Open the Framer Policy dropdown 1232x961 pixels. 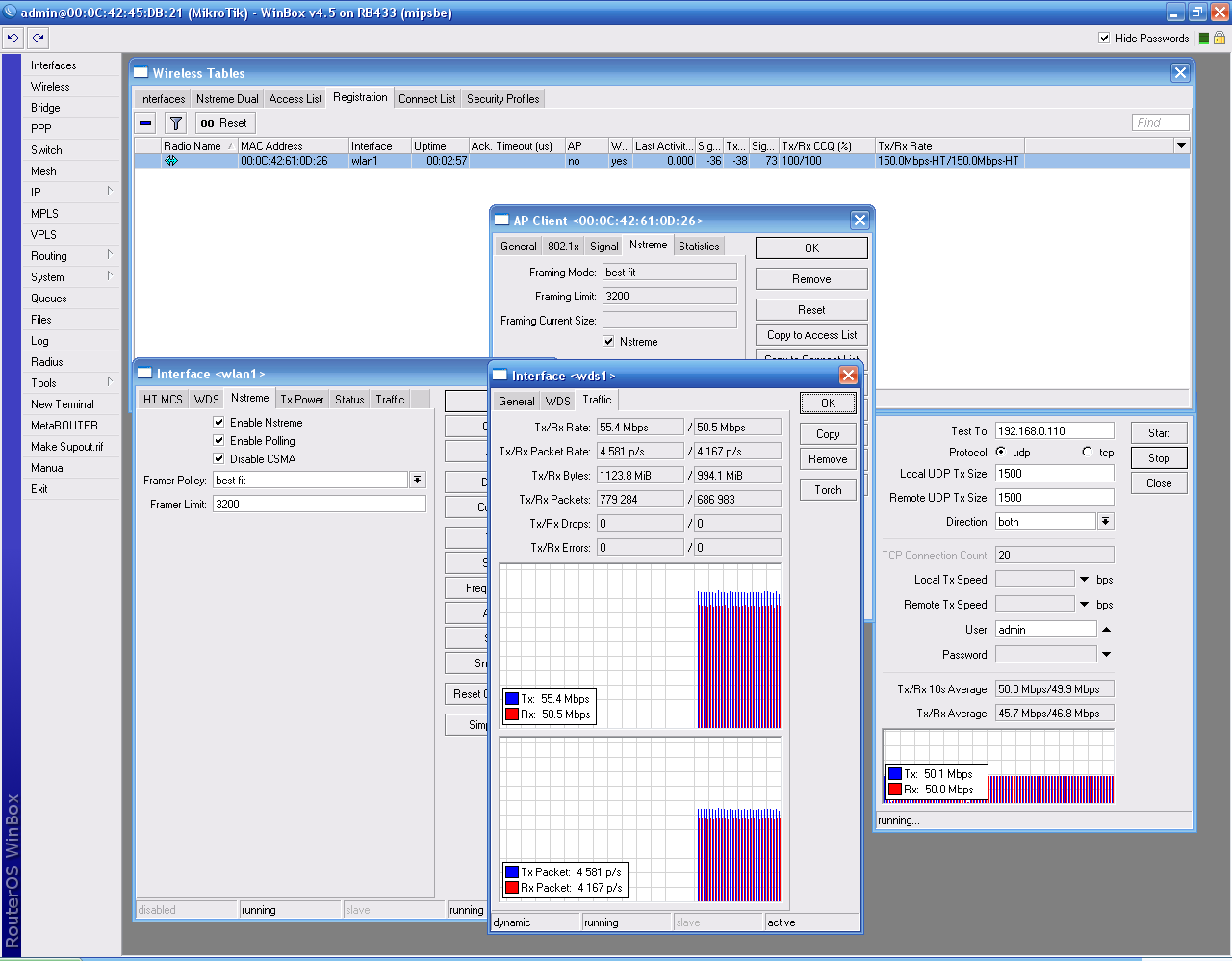pyautogui.click(x=417, y=480)
